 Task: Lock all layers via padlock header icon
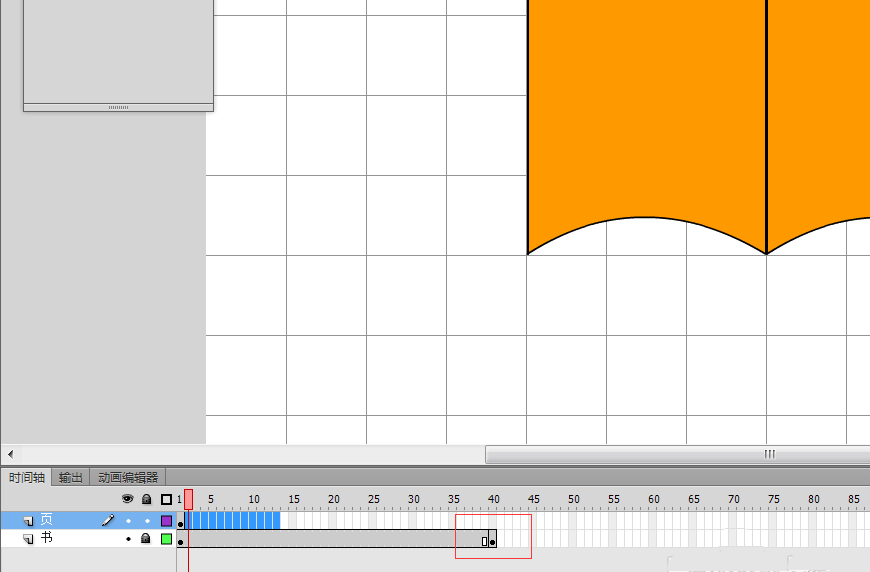point(146,499)
